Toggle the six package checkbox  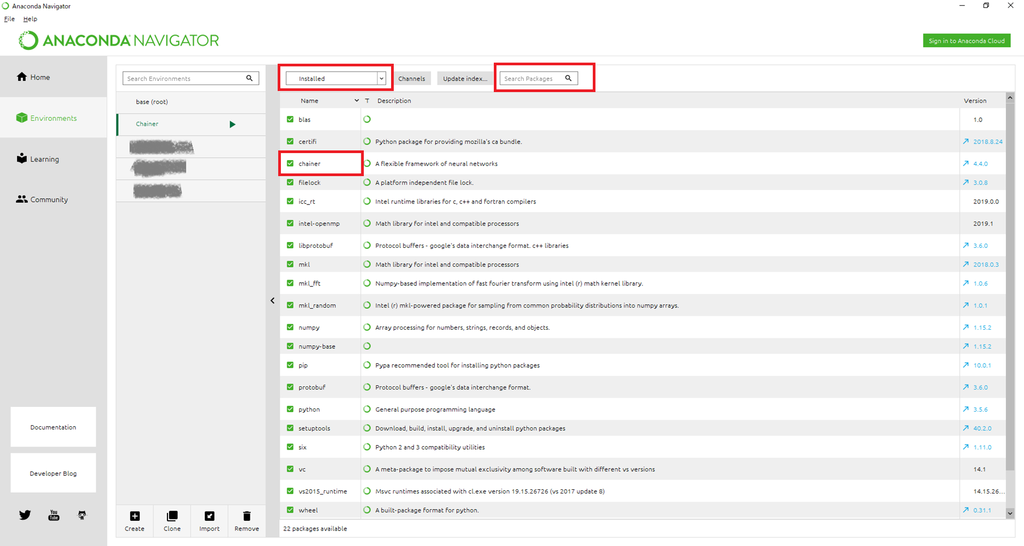click(290, 447)
